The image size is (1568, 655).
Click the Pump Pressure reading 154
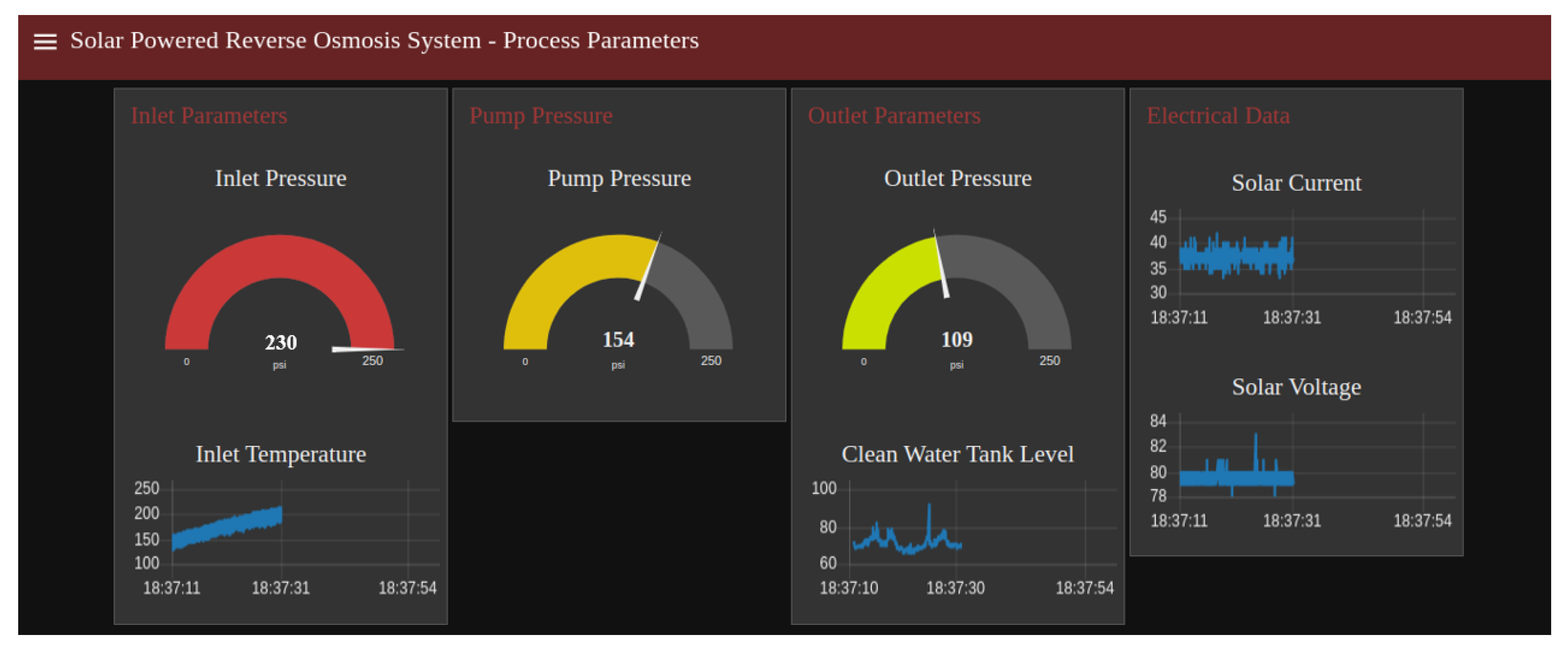[619, 339]
